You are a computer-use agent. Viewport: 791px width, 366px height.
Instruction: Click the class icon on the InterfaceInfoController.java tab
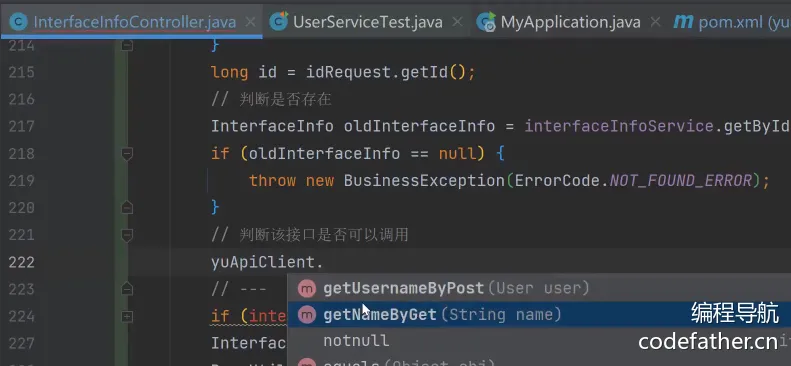point(19,22)
